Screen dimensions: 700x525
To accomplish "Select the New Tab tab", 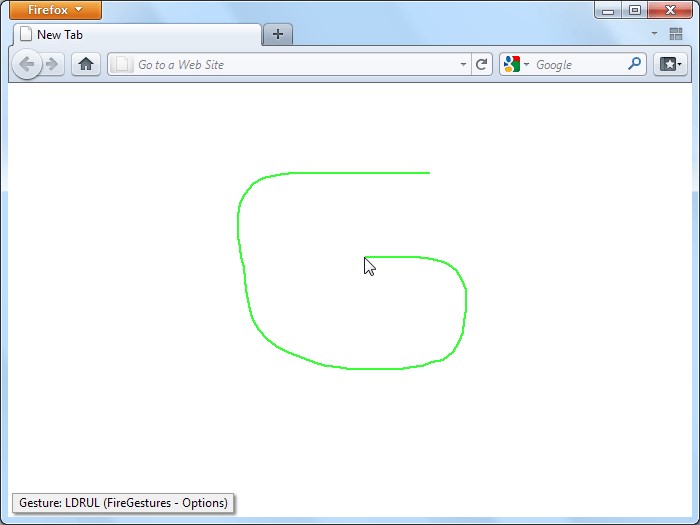I will 135,34.
